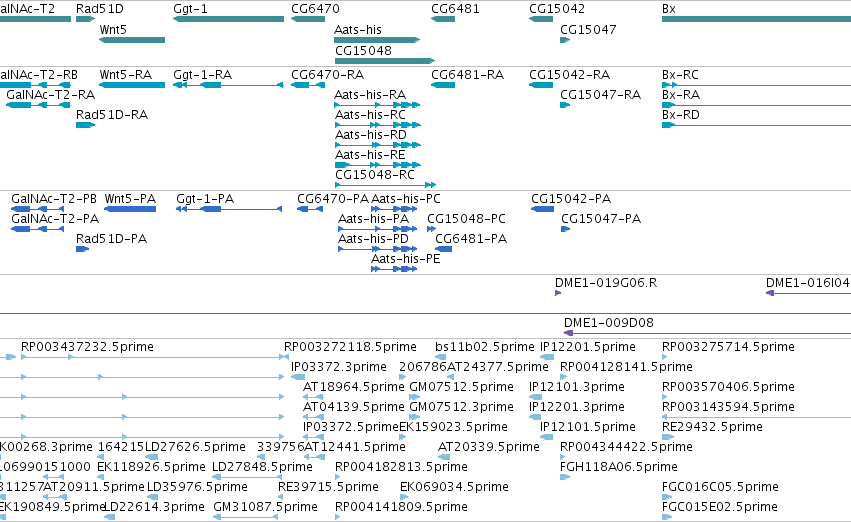Select the Rad51D-PA protein label
Viewport: 851px width, 522px height.
[111, 239]
